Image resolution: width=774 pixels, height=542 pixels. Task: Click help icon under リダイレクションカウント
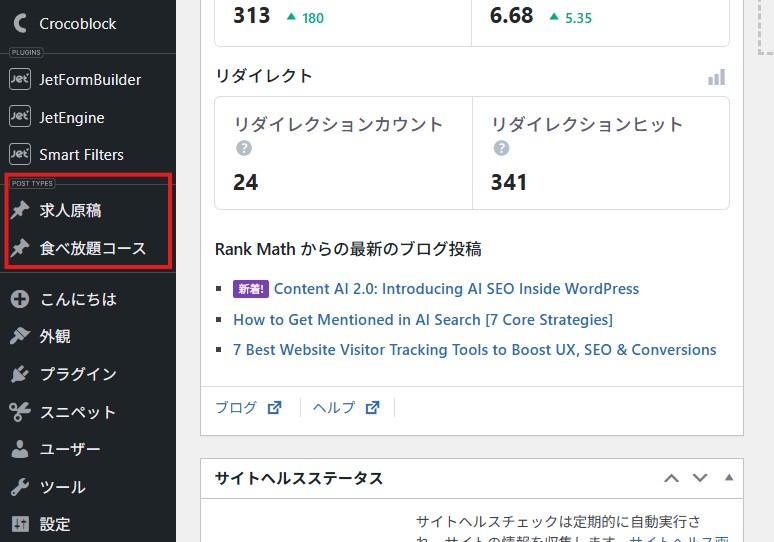pos(244,149)
